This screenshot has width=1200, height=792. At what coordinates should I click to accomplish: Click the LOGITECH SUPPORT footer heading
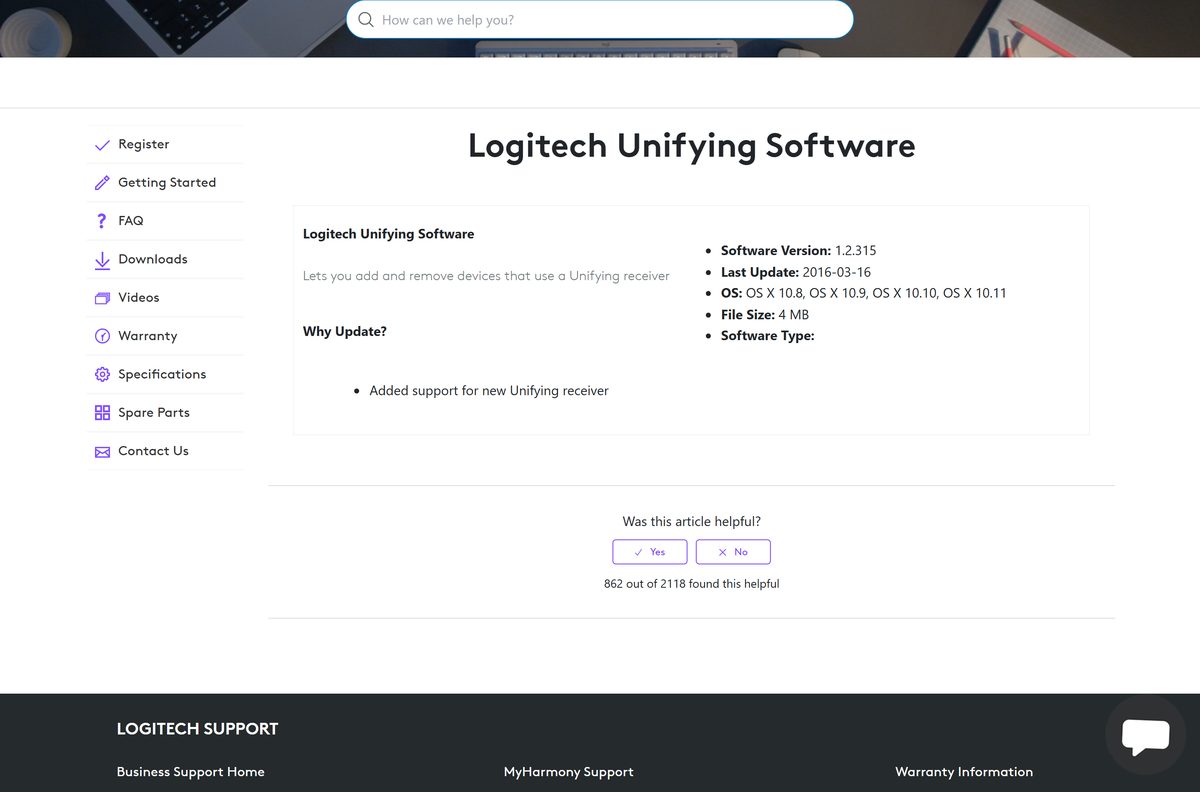point(197,729)
